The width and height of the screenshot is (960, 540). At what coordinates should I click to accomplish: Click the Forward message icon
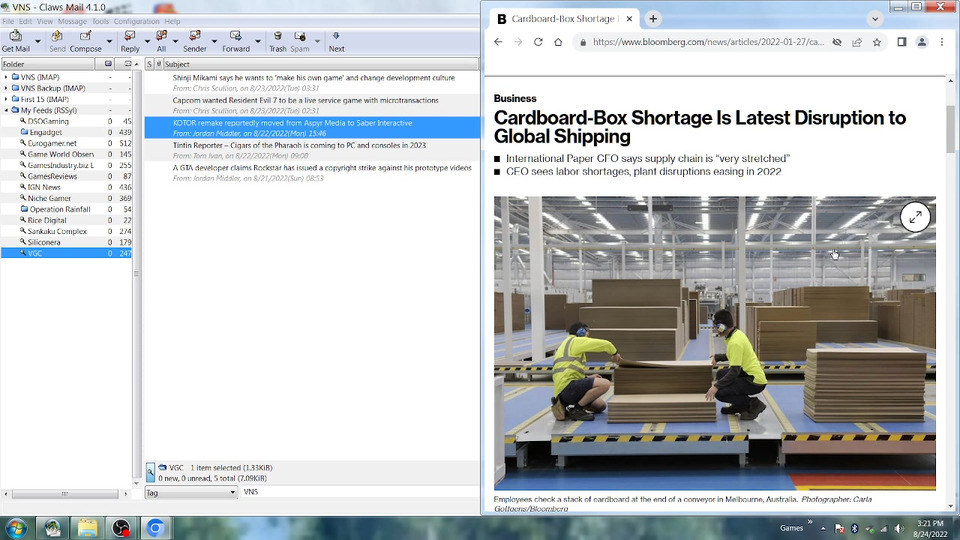(x=236, y=41)
